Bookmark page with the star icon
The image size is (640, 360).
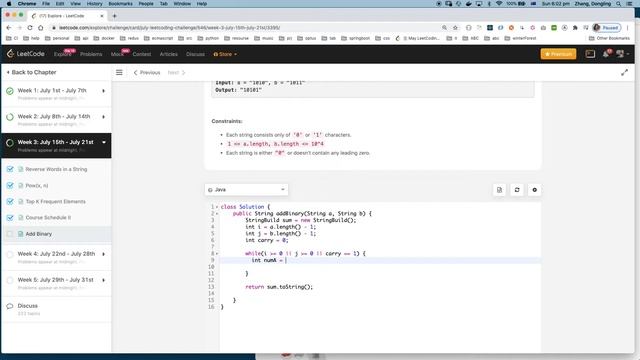pyautogui.click(x=455, y=28)
